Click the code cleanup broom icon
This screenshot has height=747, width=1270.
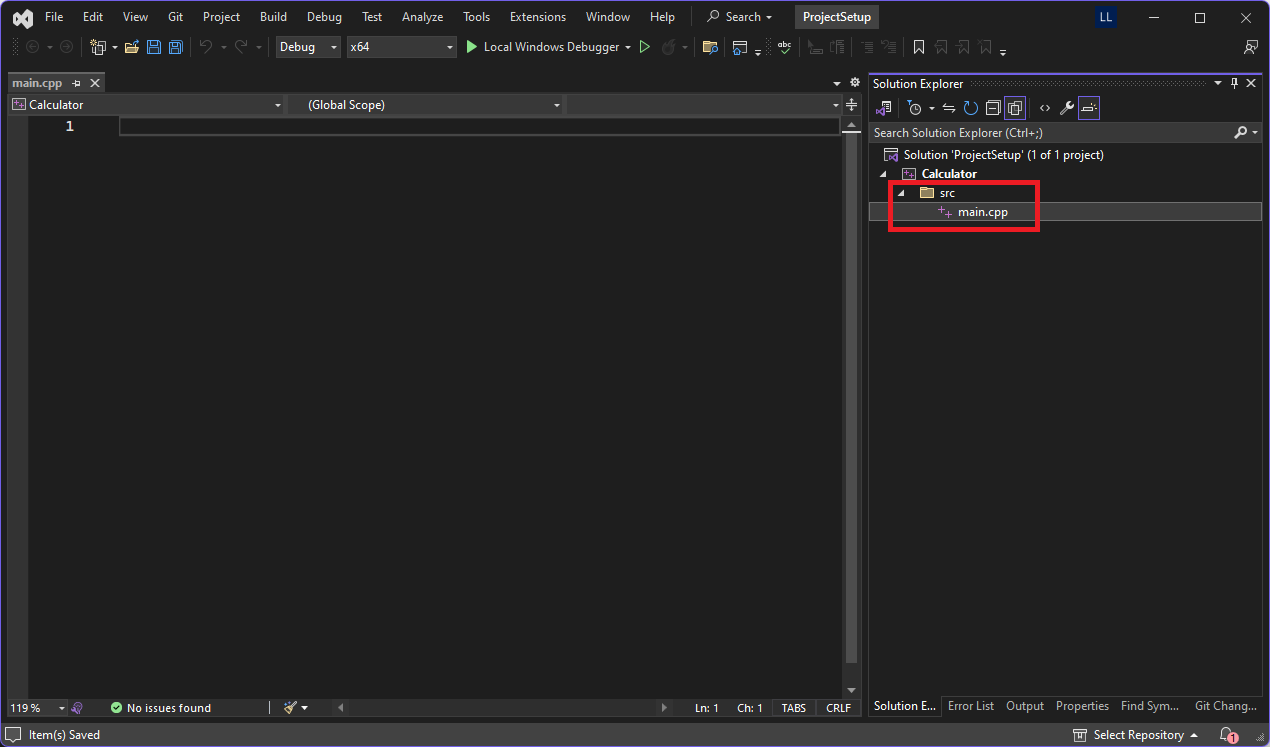pos(290,708)
